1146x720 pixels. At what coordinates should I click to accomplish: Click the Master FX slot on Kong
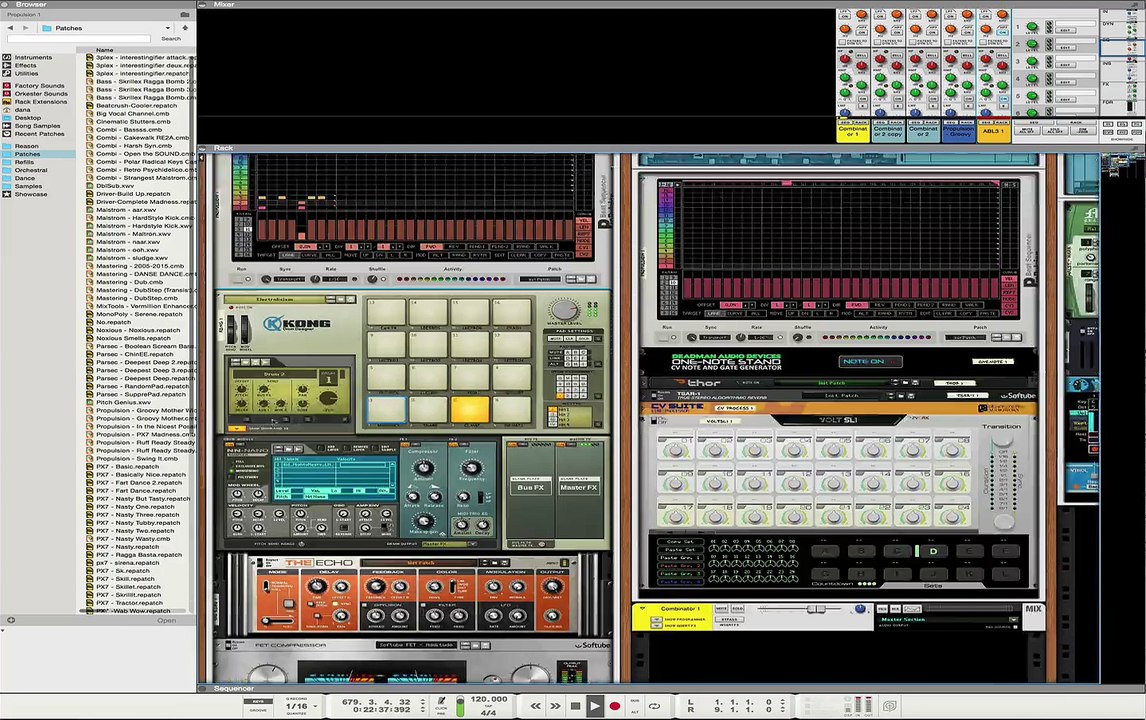(578, 487)
